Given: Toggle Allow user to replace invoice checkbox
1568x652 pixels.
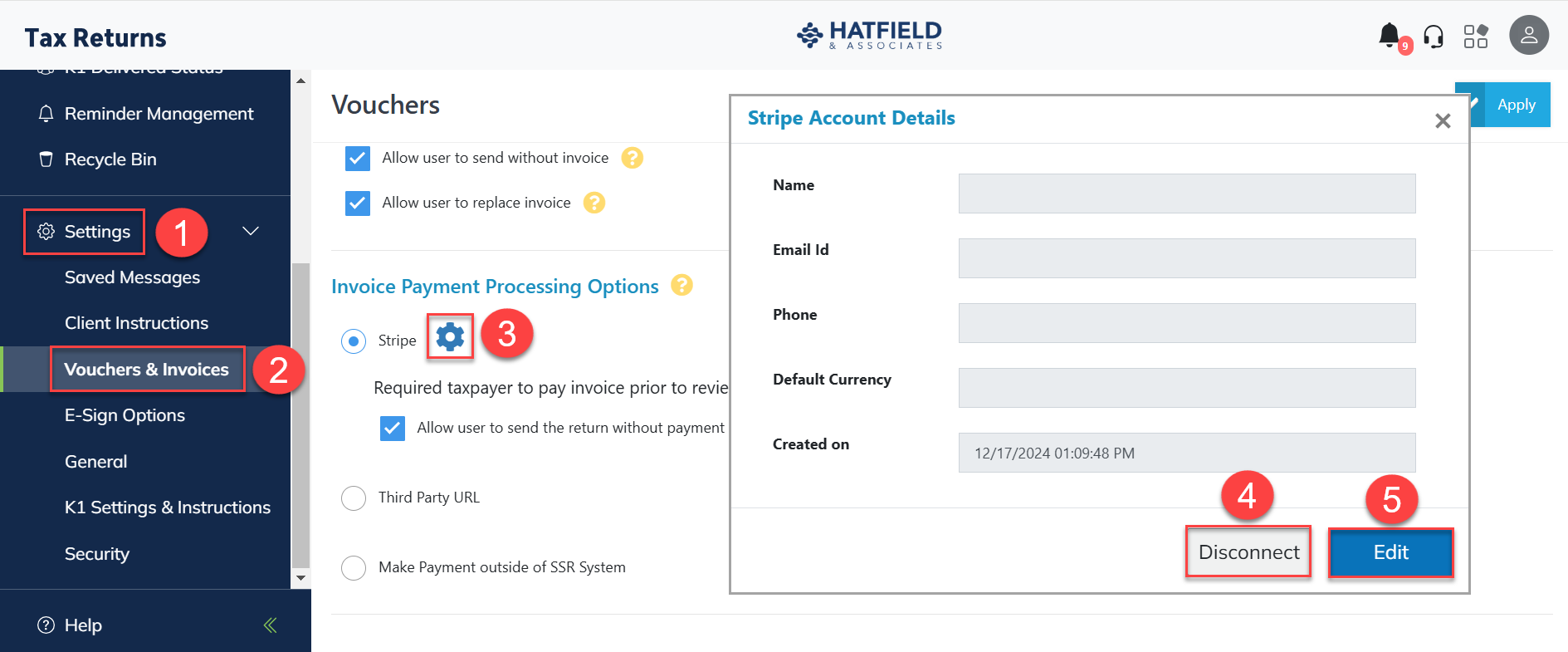Looking at the screenshot, I should (358, 203).
